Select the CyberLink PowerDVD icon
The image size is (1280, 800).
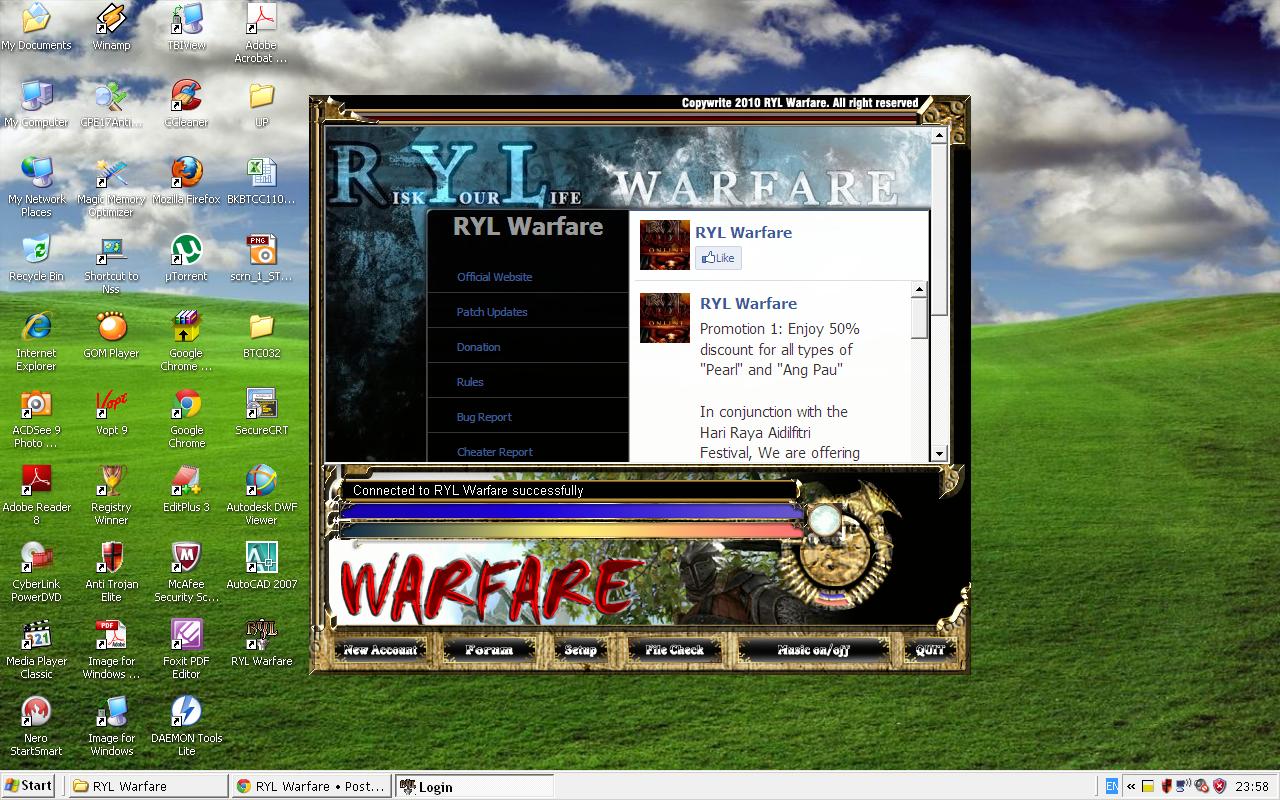[36, 572]
